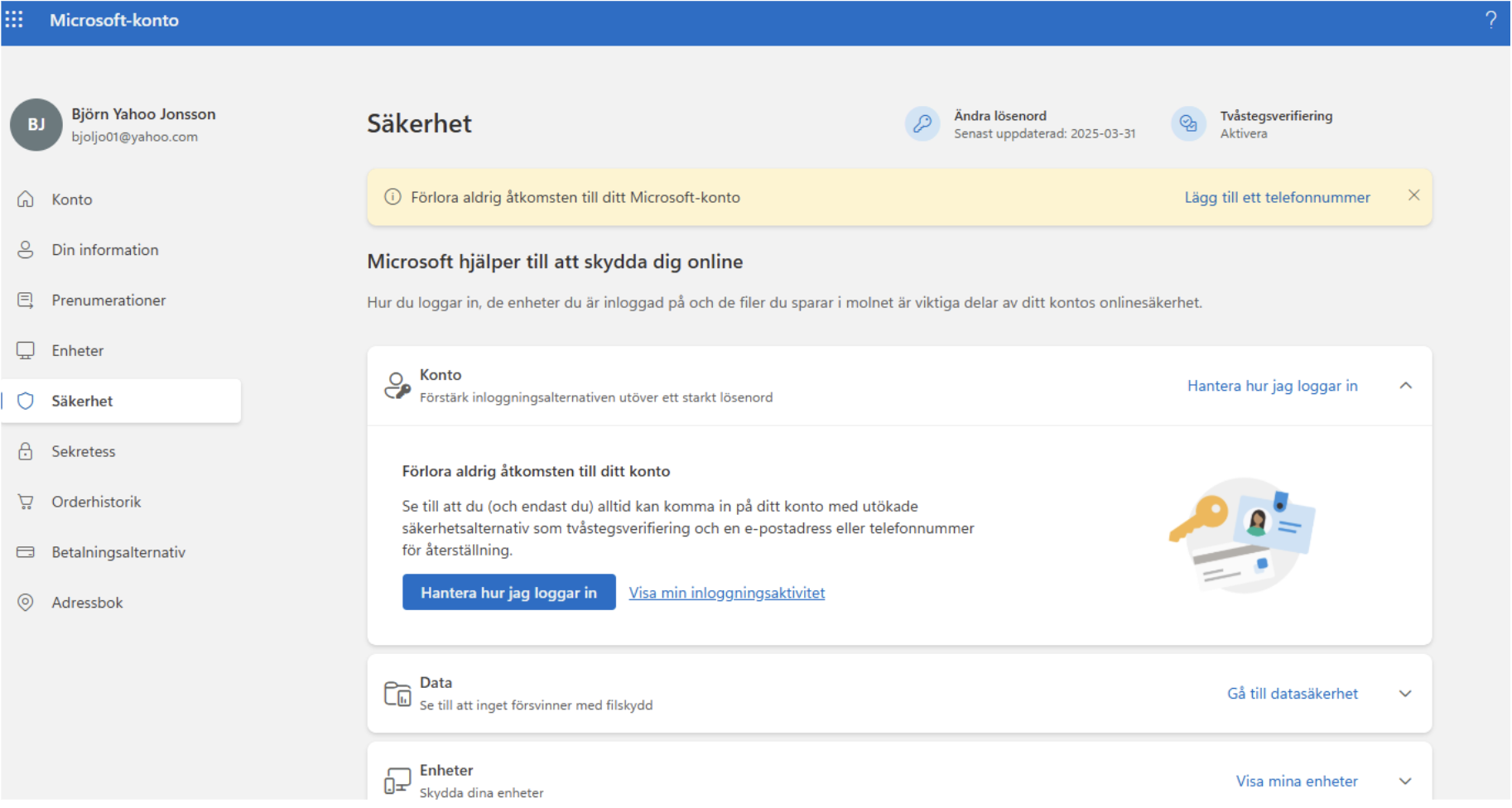Click the Enheter section devices icon
1512x808 pixels.
pos(397,781)
